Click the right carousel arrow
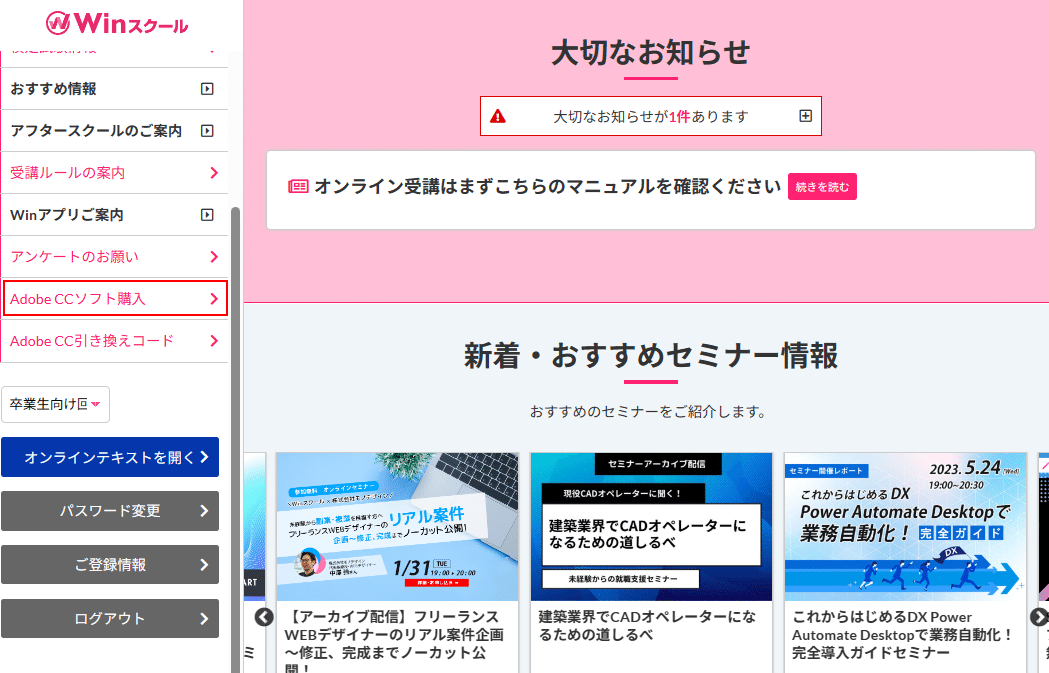The image size is (1049, 673). tap(1038, 617)
